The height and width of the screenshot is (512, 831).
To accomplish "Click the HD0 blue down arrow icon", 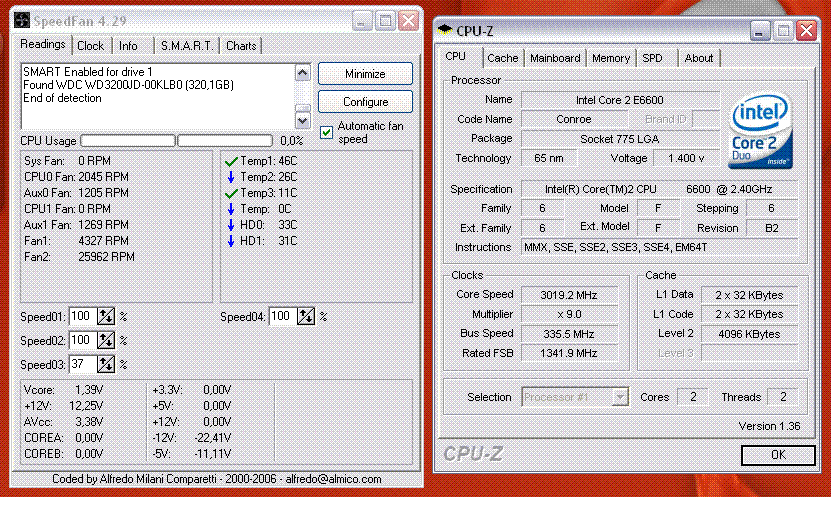I will click(x=231, y=225).
